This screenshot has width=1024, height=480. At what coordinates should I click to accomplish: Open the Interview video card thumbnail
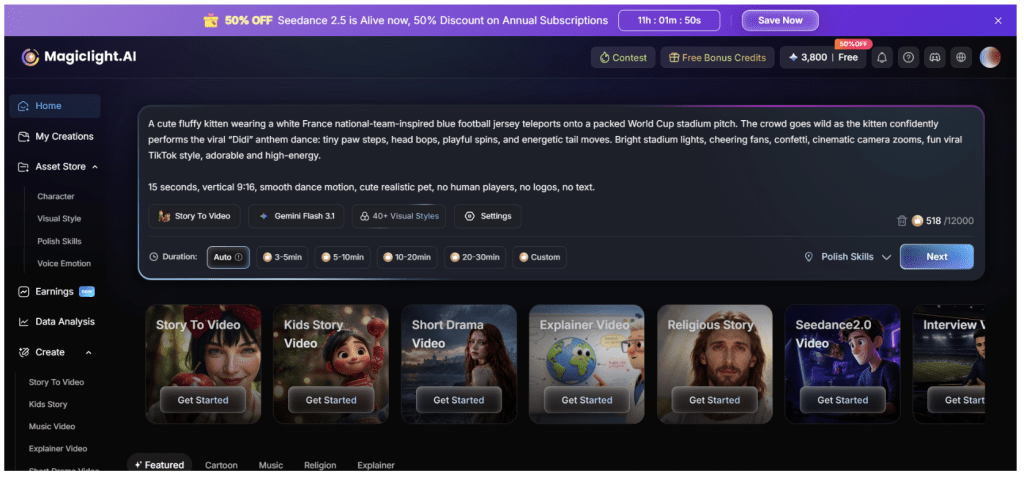948,364
